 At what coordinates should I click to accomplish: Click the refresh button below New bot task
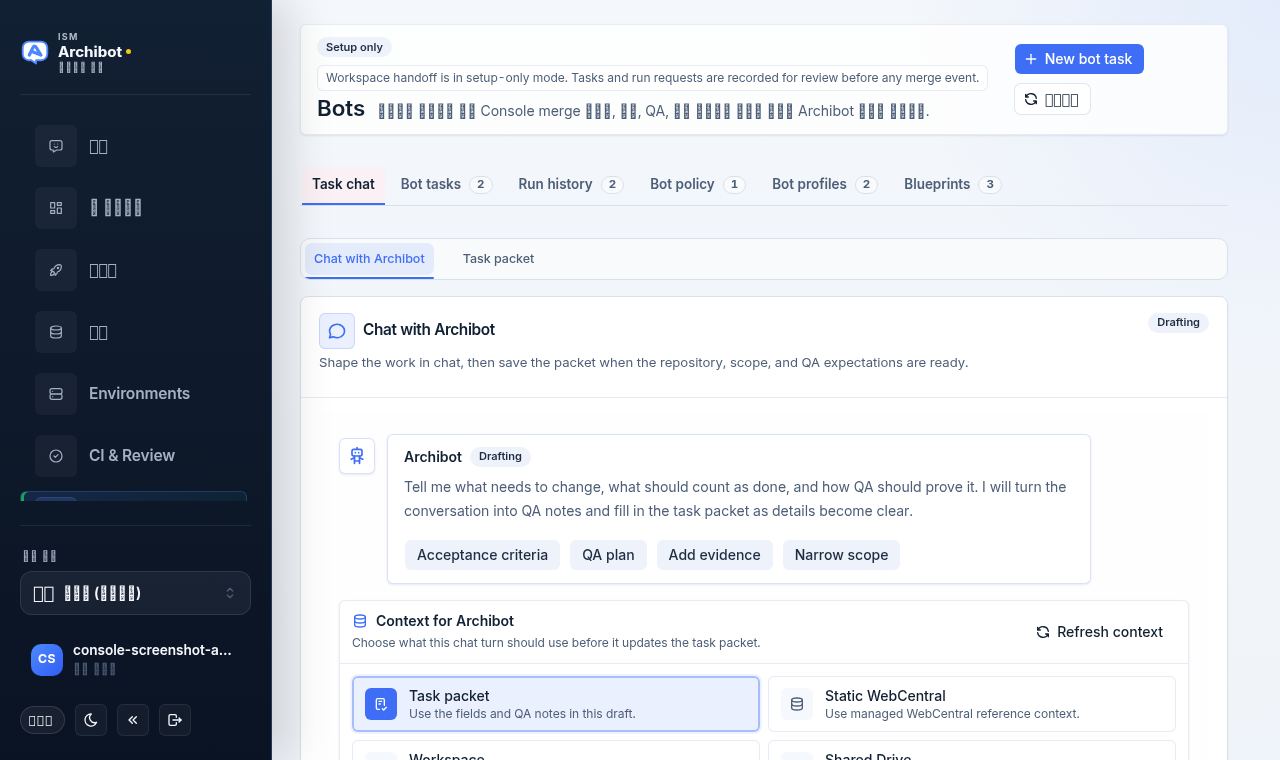pos(1052,99)
